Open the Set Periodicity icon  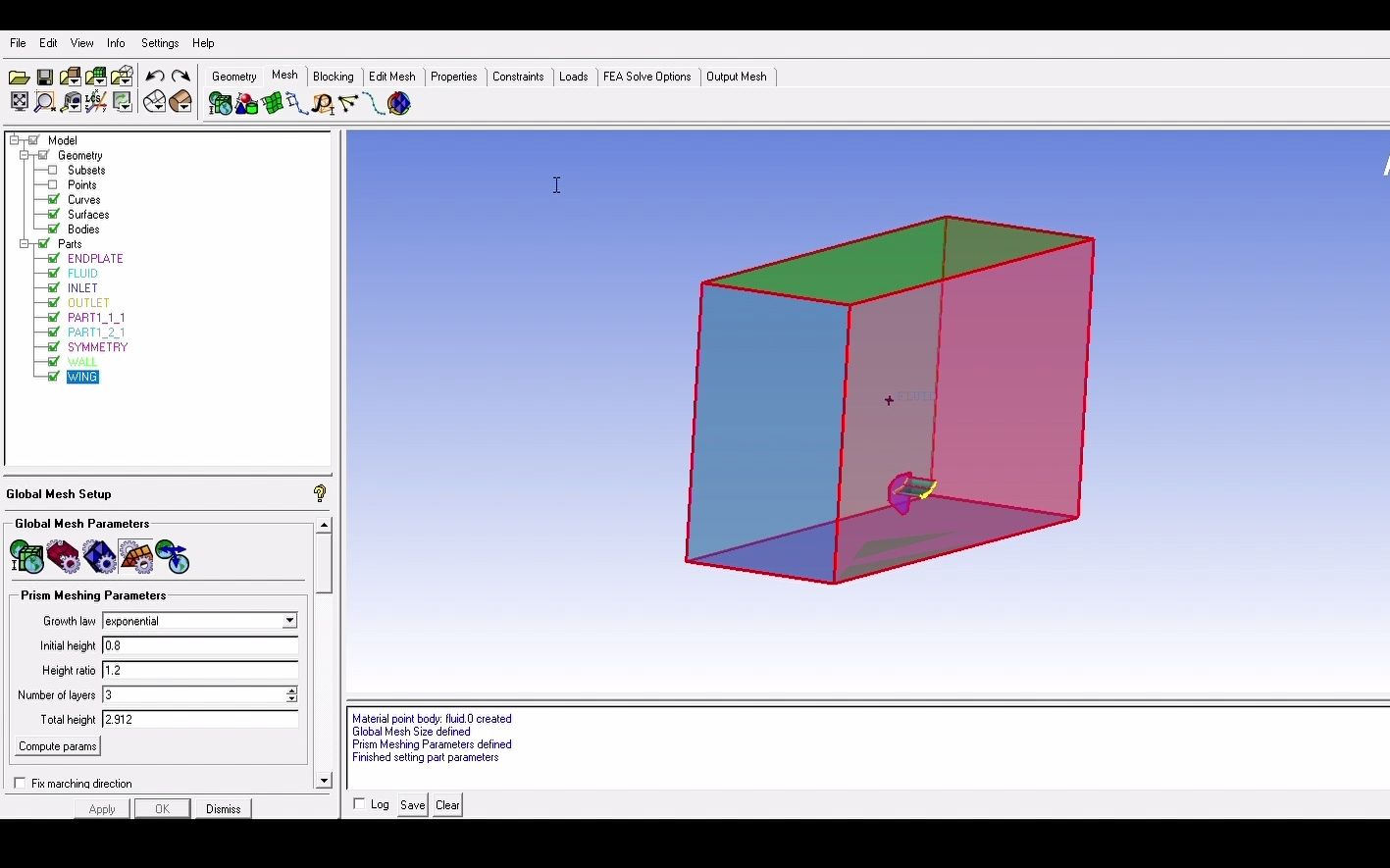point(170,556)
